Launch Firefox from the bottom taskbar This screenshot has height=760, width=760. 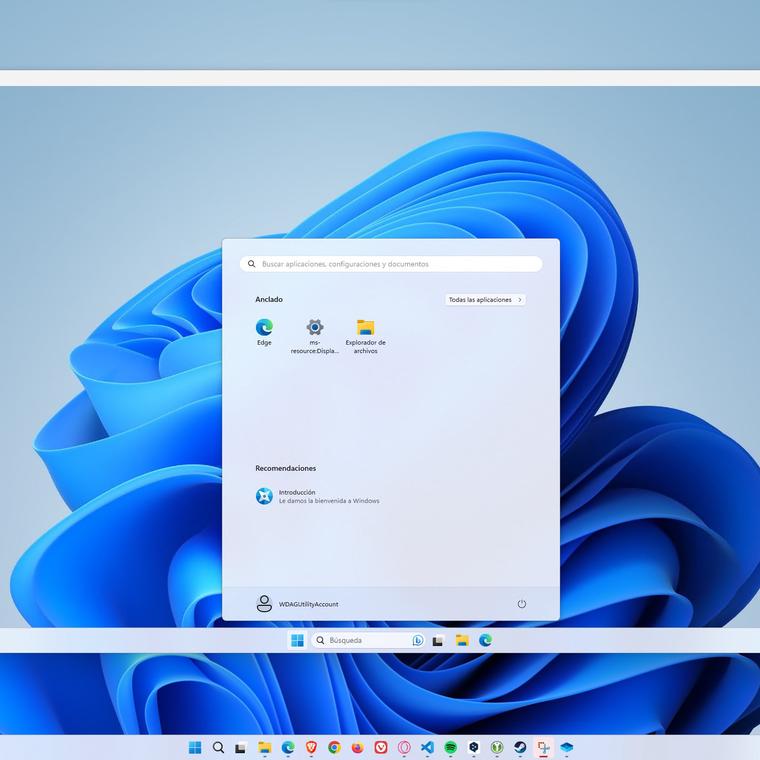coord(357,747)
